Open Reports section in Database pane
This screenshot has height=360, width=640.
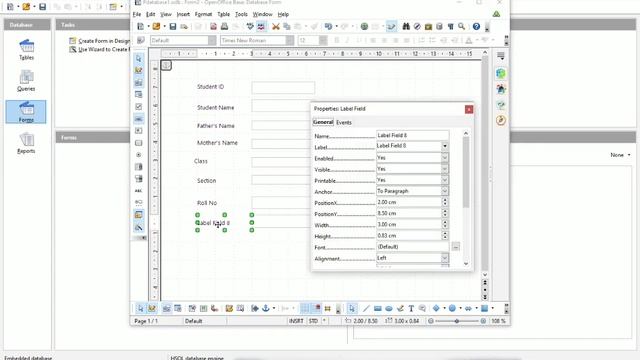26,143
